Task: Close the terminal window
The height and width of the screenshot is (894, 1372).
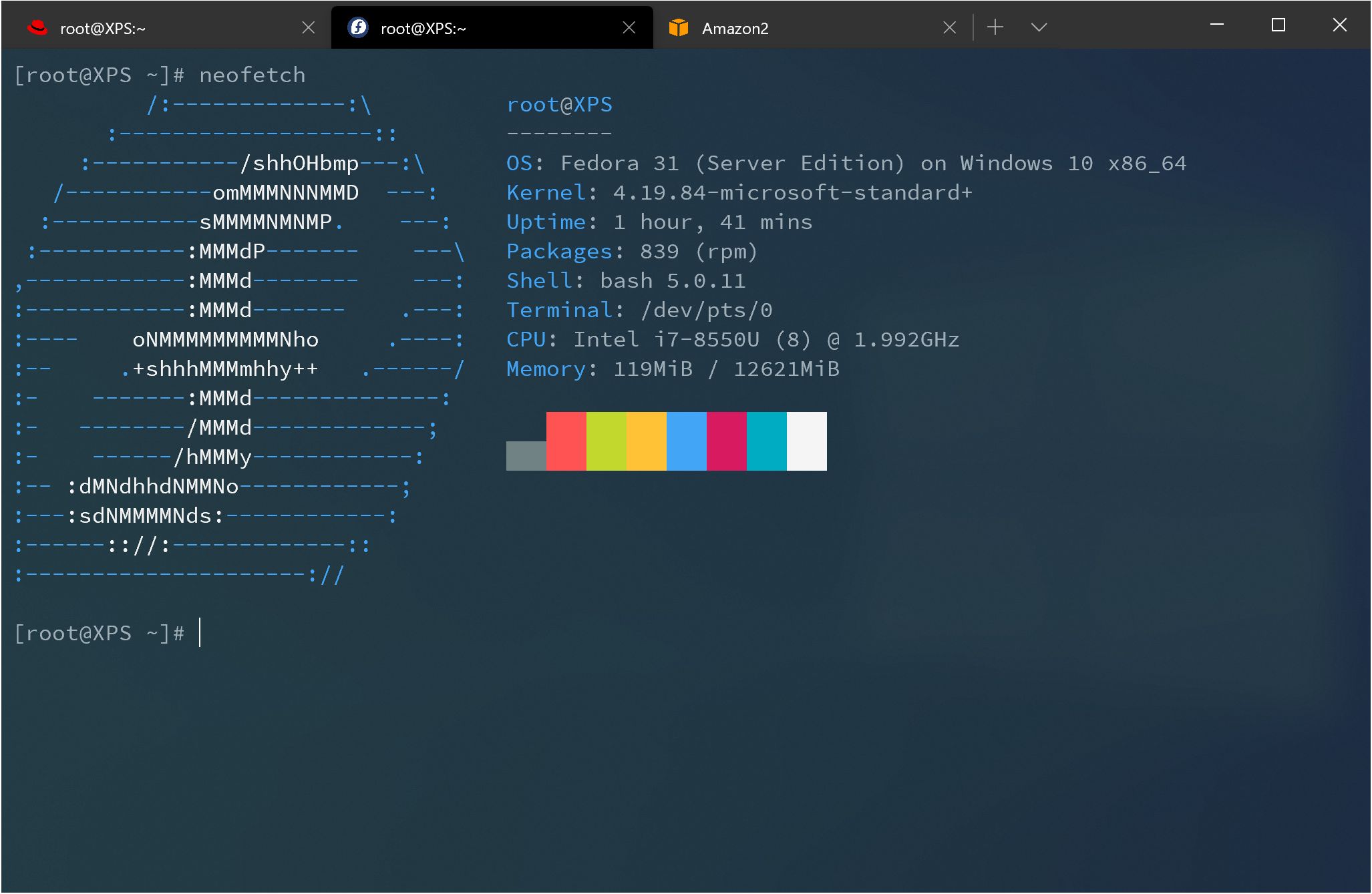Action: tap(1339, 25)
